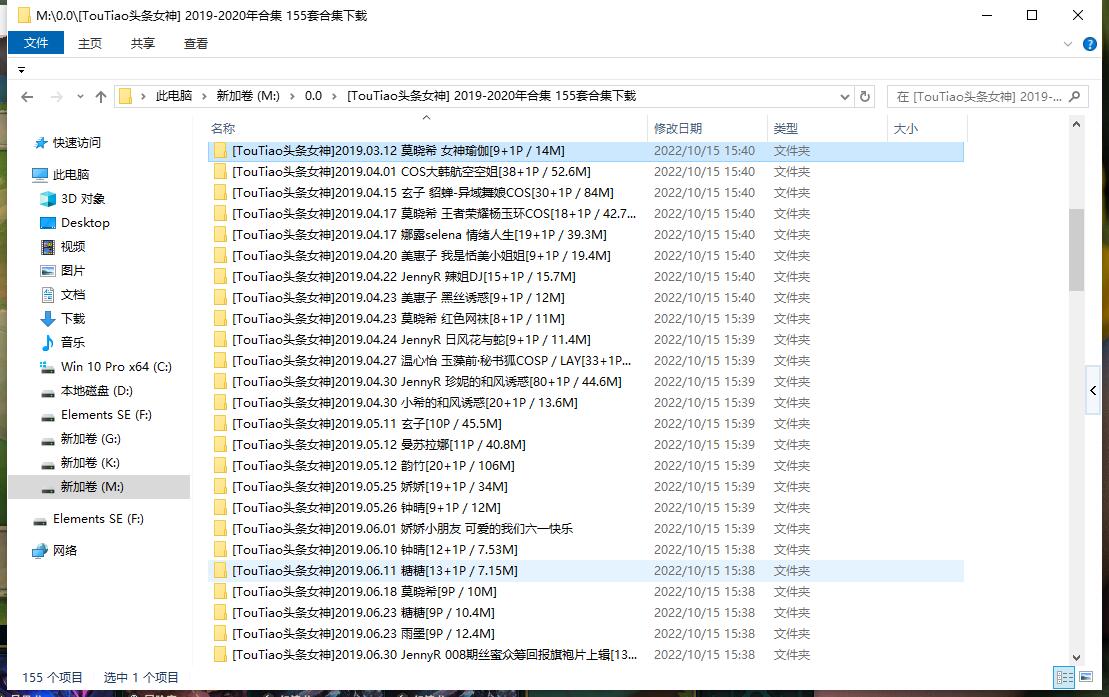The height and width of the screenshot is (697, 1109).
Task: Click 新加卷 (M:) breadcrumb in address bar
Action: click(248, 96)
